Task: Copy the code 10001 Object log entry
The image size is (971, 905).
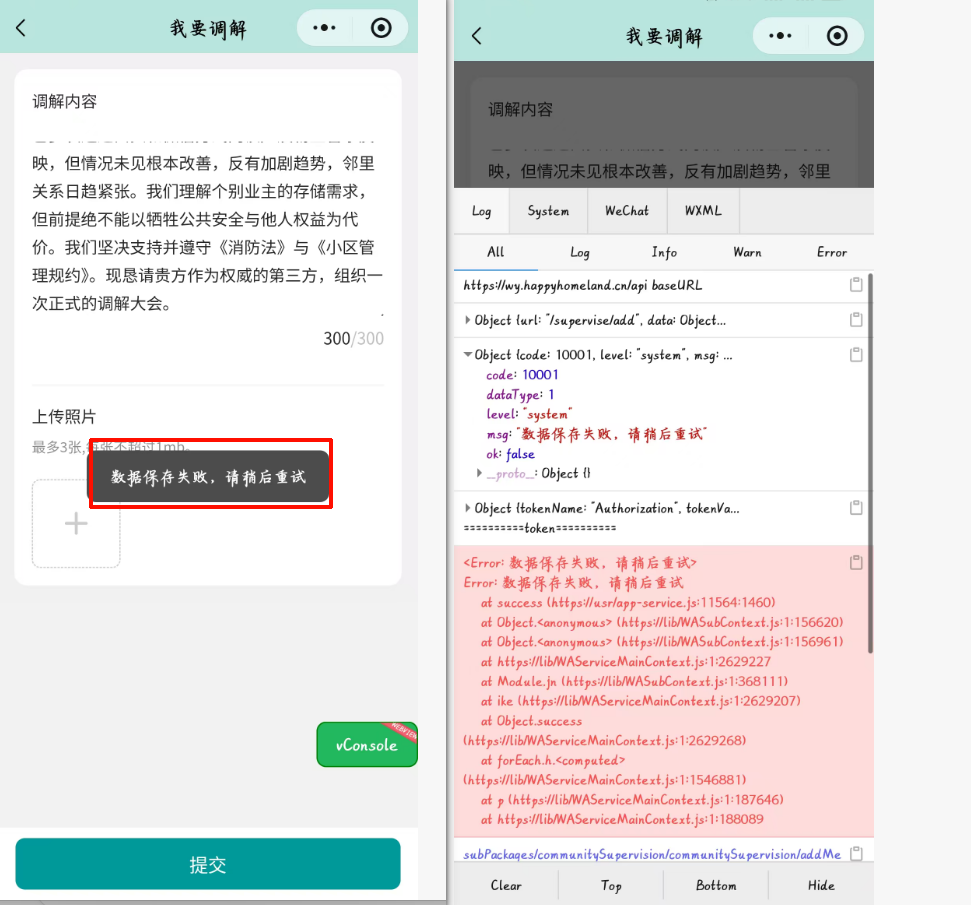Action: [855, 355]
